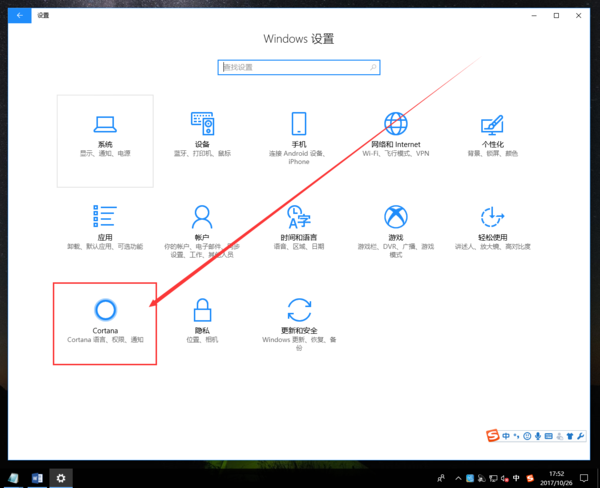Open the Sogou emoji face panel
Viewport: 600px width, 488px height.
527,436
